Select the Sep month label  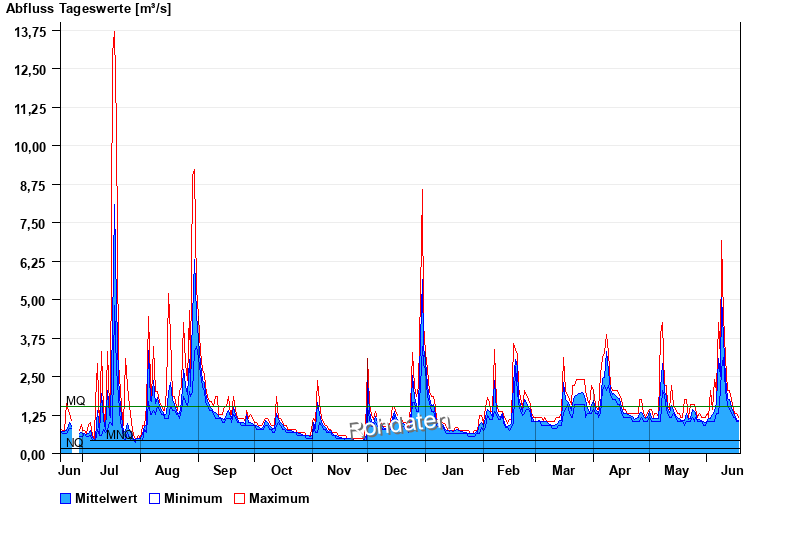point(225,470)
